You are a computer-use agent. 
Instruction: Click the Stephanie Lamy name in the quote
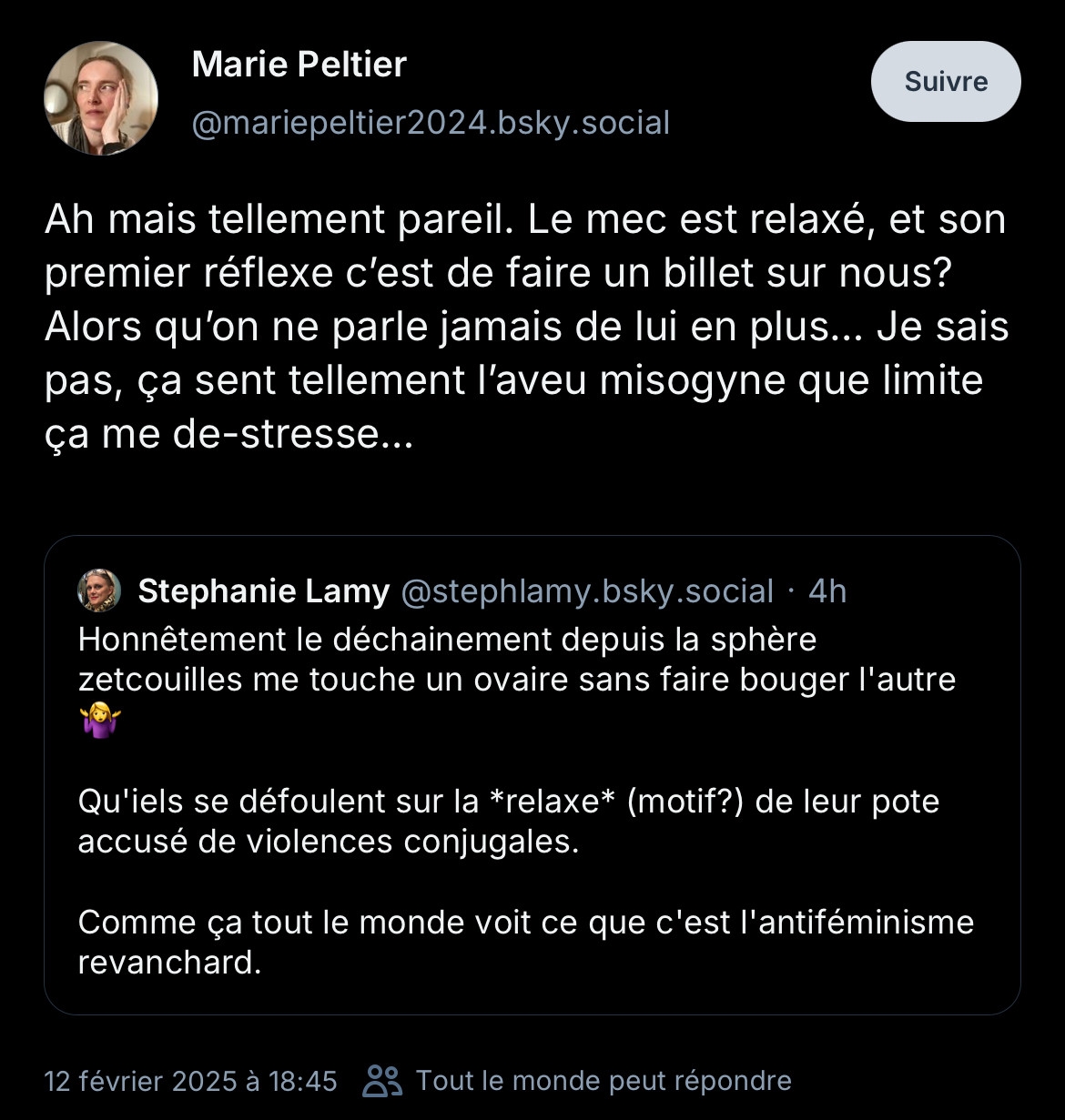click(x=263, y=591)
